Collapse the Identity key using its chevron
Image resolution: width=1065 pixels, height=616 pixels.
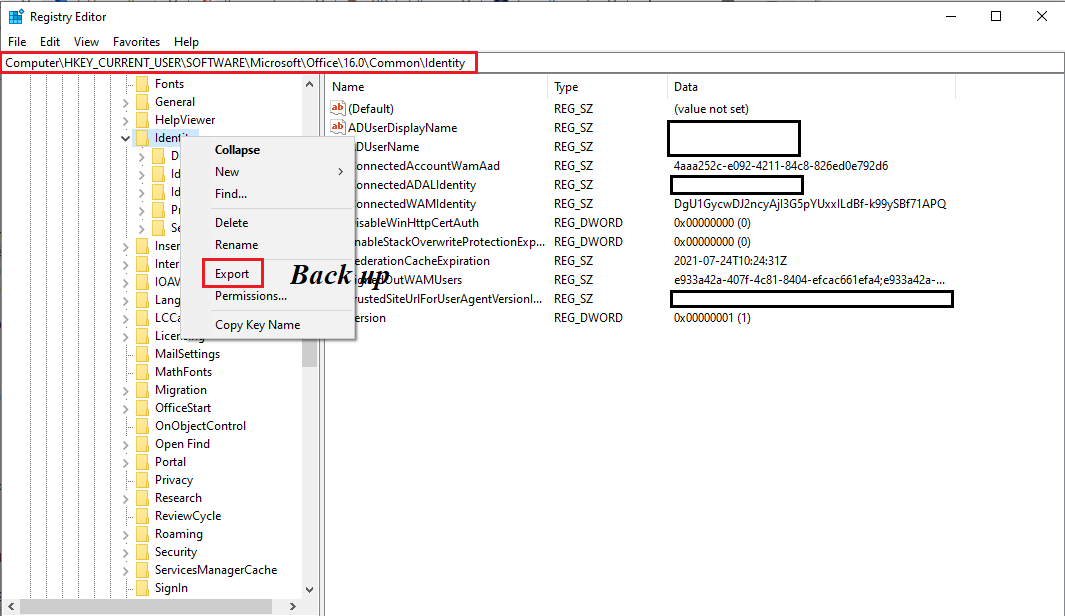(124, 137)
